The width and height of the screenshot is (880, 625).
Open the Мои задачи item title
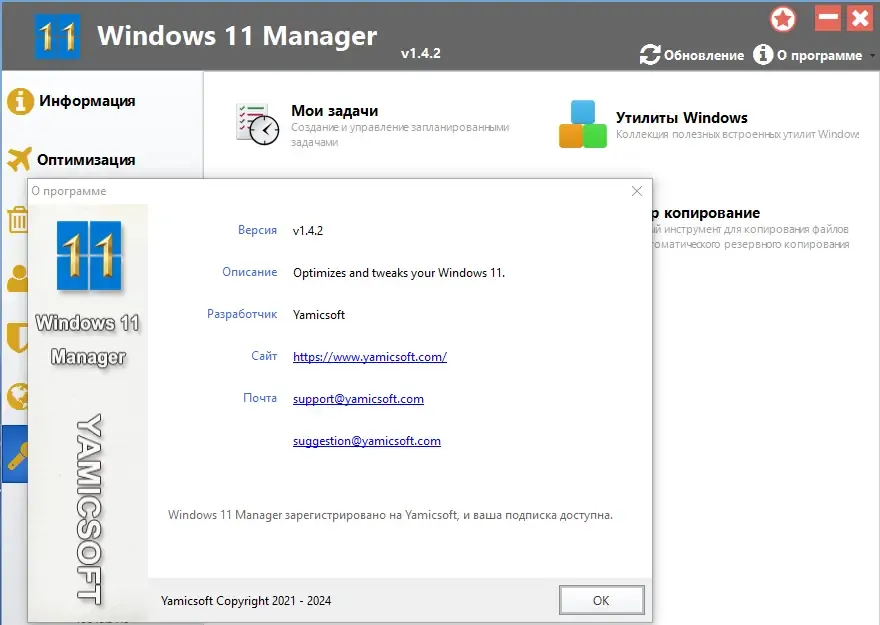(x=334, y=111)
